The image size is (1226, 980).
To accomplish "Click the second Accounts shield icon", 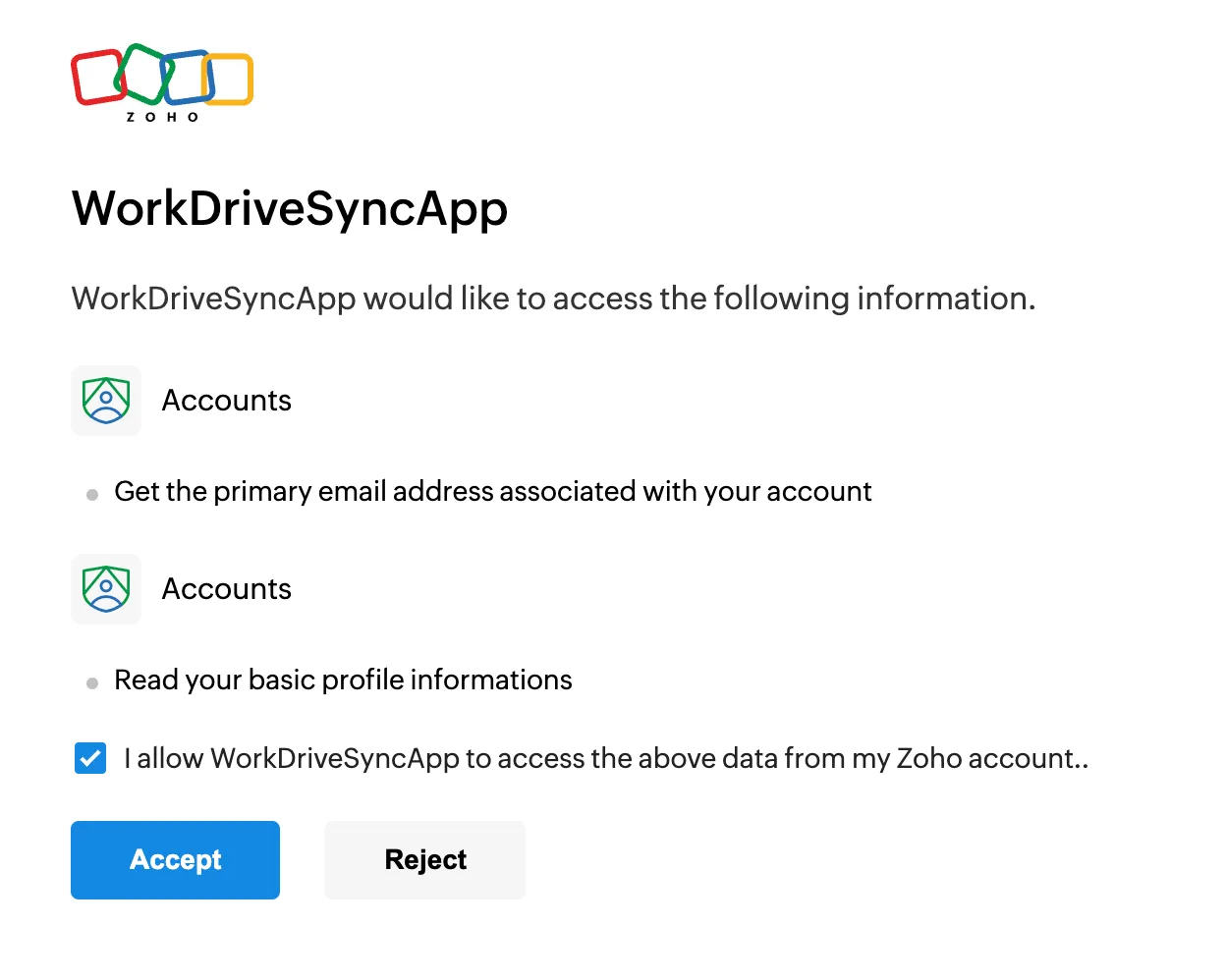I will coord(106,589).
